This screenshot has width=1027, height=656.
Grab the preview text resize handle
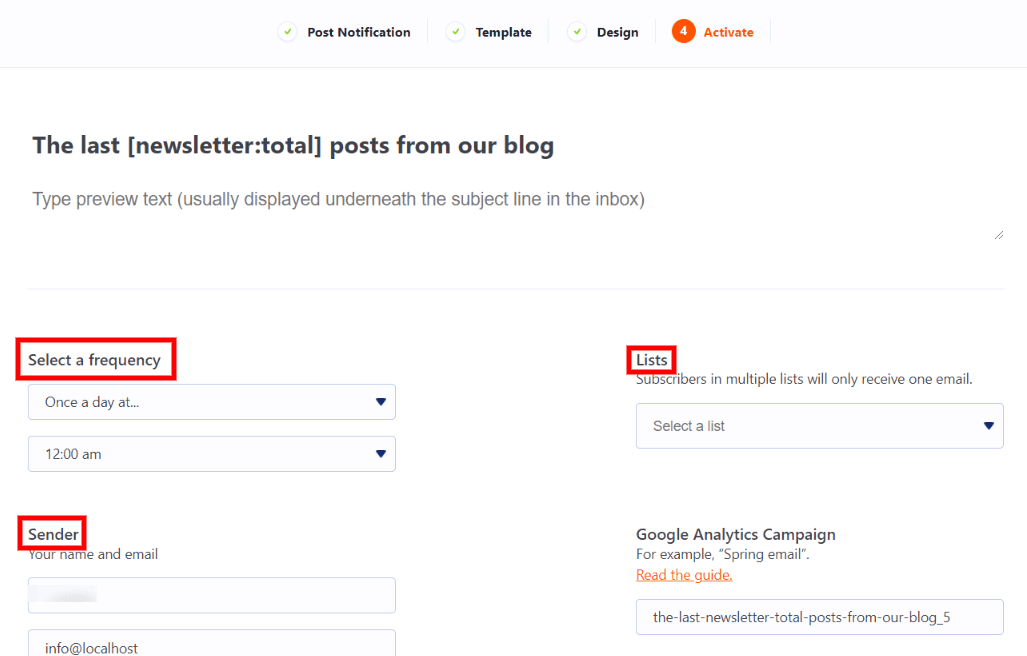point(999,235)
